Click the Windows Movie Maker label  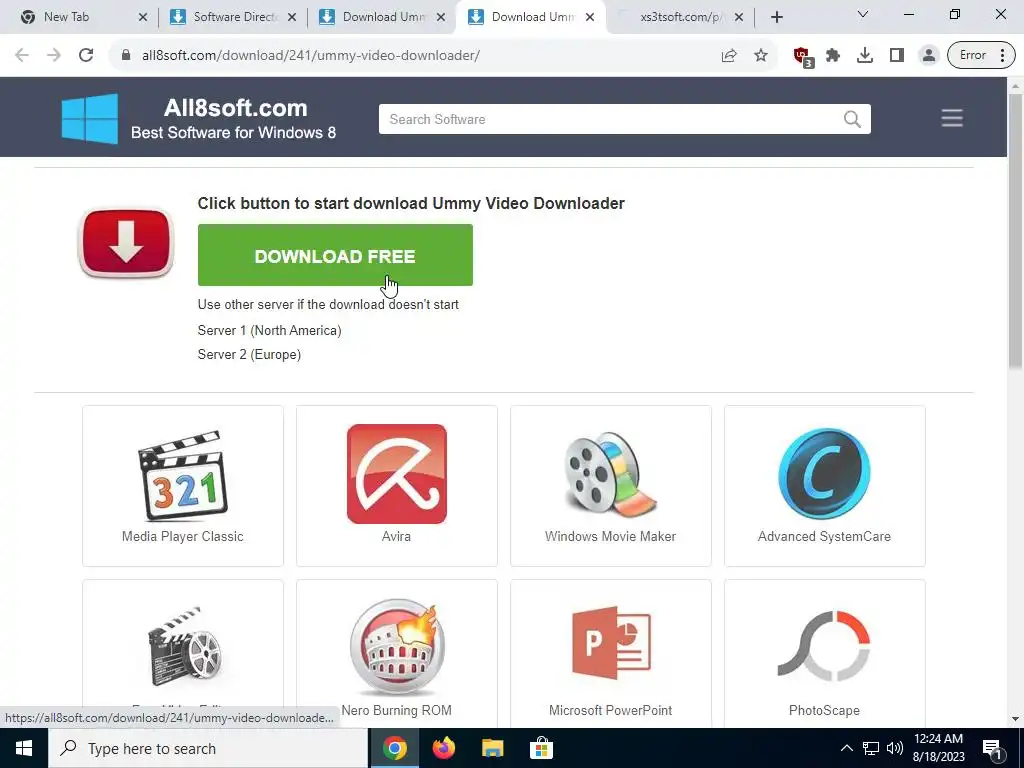[611, 536]
